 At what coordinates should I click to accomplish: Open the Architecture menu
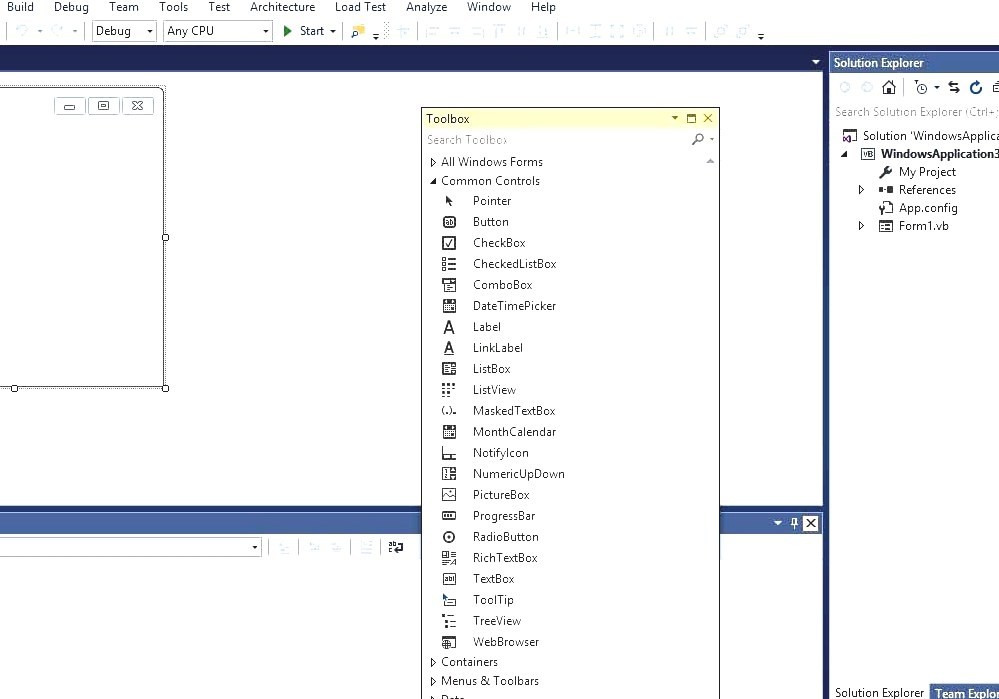click(x=282, y=7)
